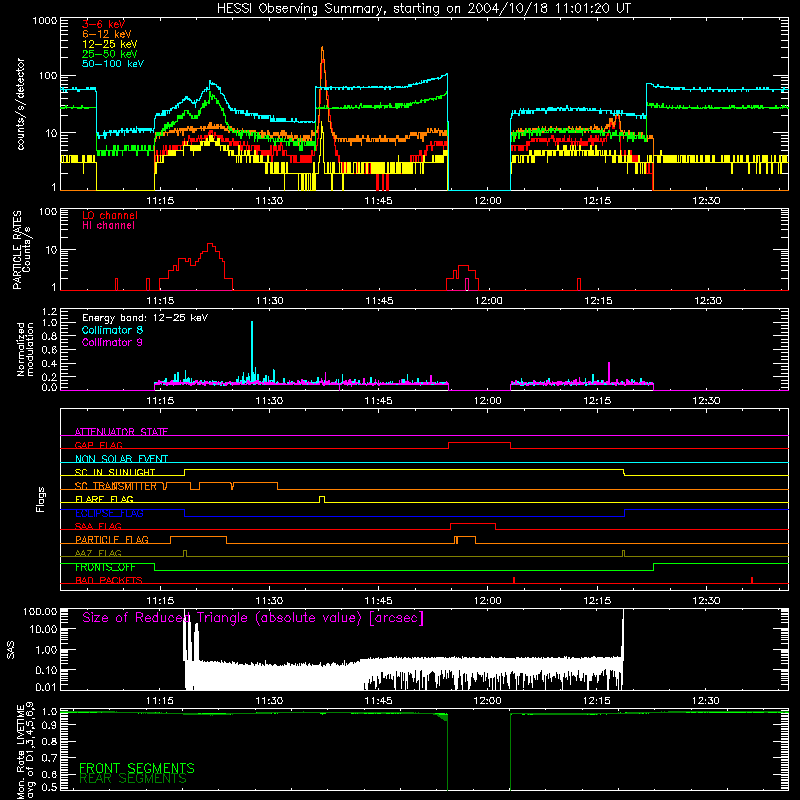Click the 1.2 value on modulation axis
The height and width of the screenshot is (800, 800).
(x=49, y=312)
